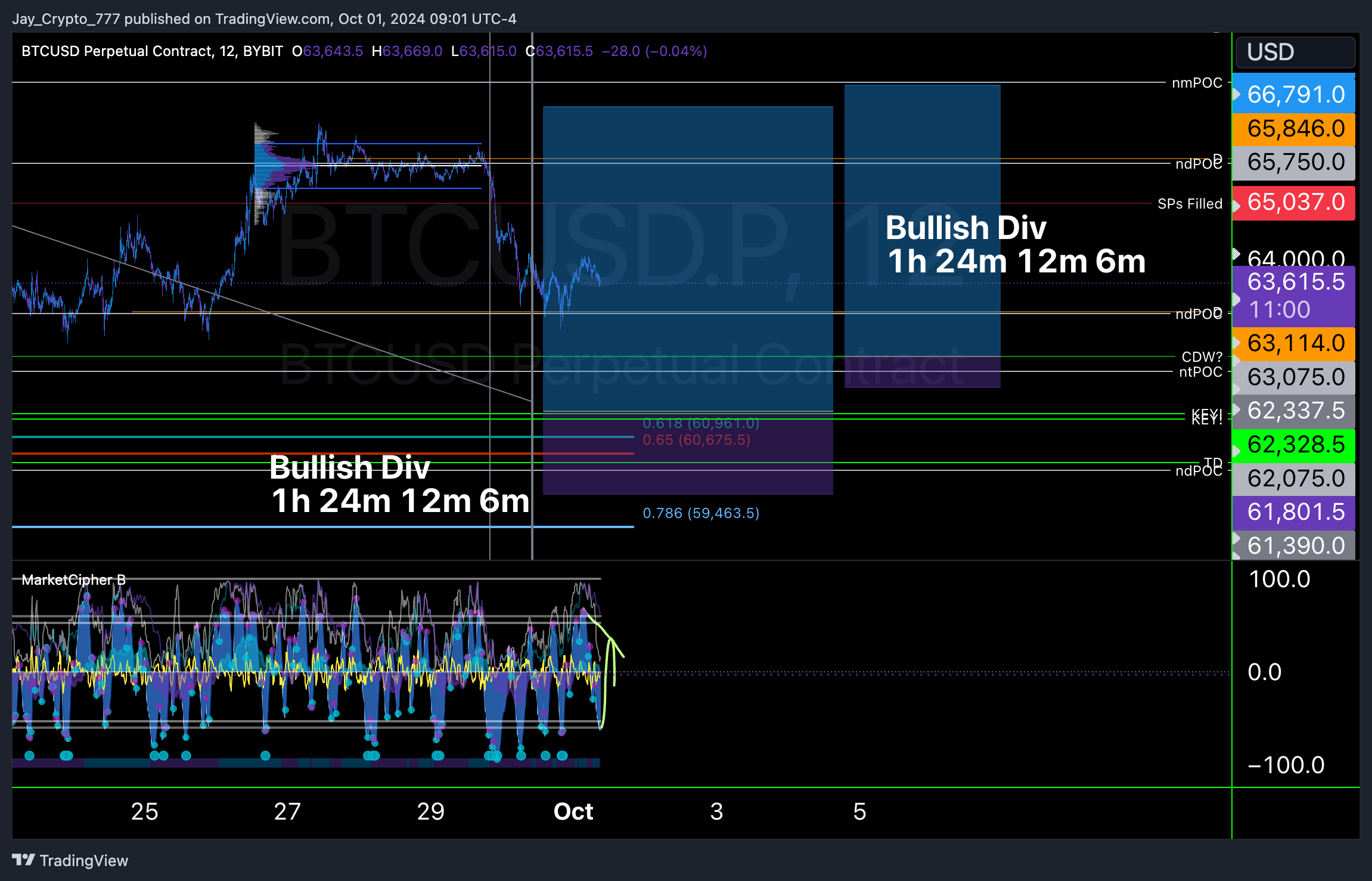Click the −100.0 oscillator scale value
The width and height of the screenshot is (1372, 881).
pyautogui.click(x=1286, y=765)
